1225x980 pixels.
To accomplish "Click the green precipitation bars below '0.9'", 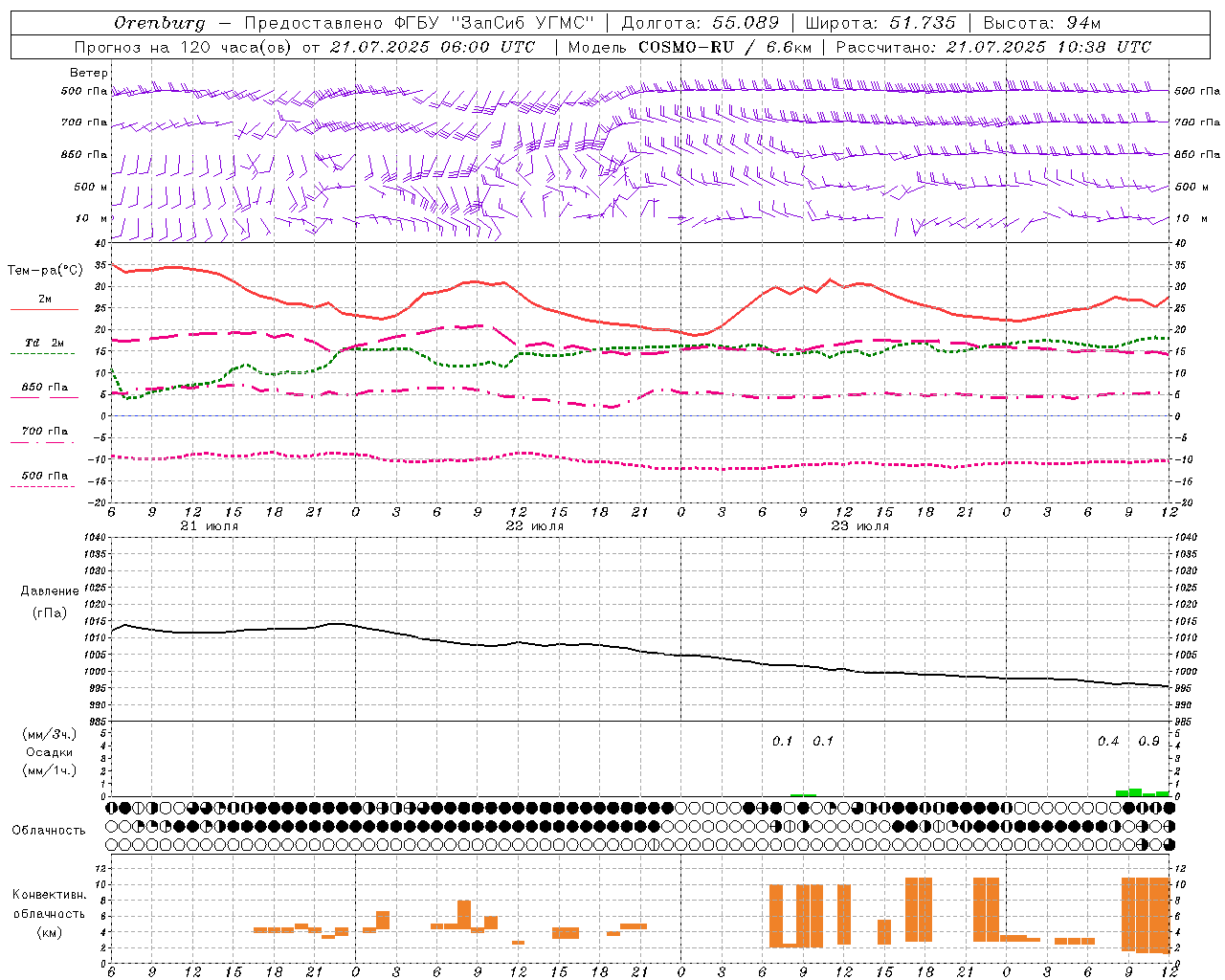I will click(1143, 792).
